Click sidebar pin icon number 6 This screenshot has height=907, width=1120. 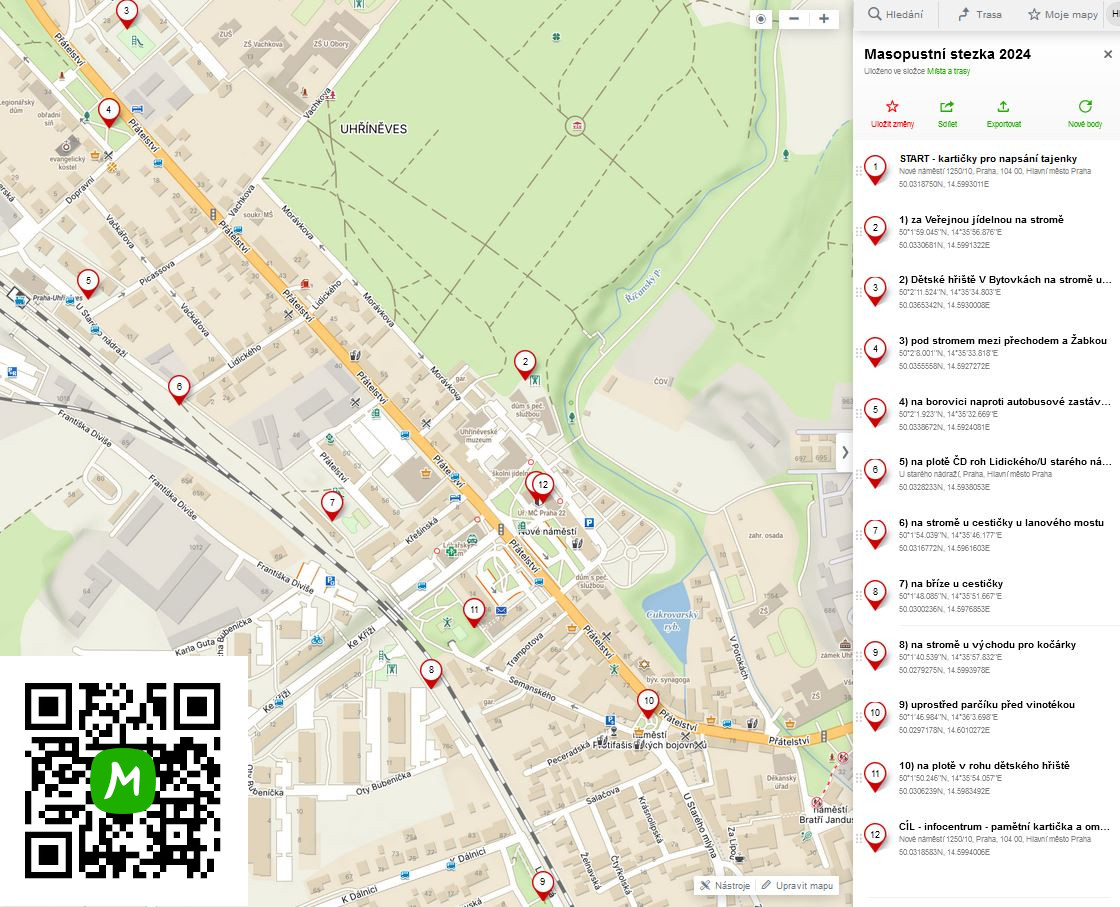point(875,473)
